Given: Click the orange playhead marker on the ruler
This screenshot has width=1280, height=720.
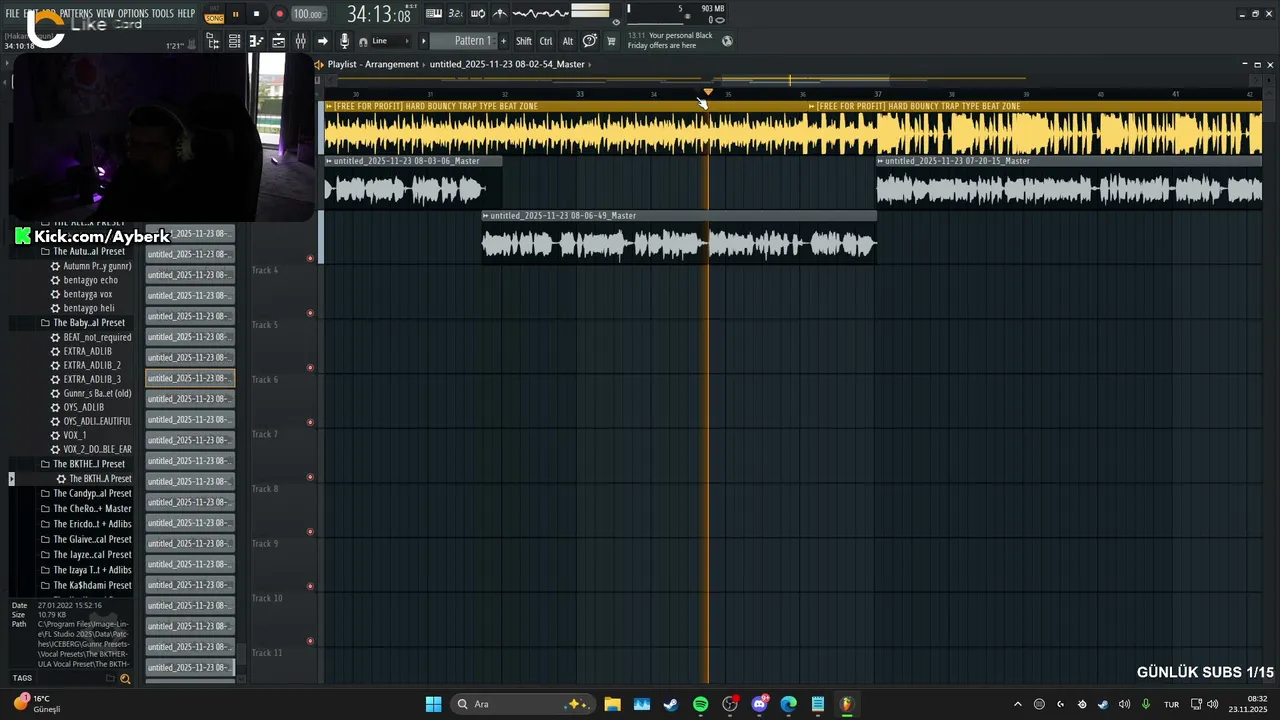Looking at the screenshot, I should click(708, 92).
